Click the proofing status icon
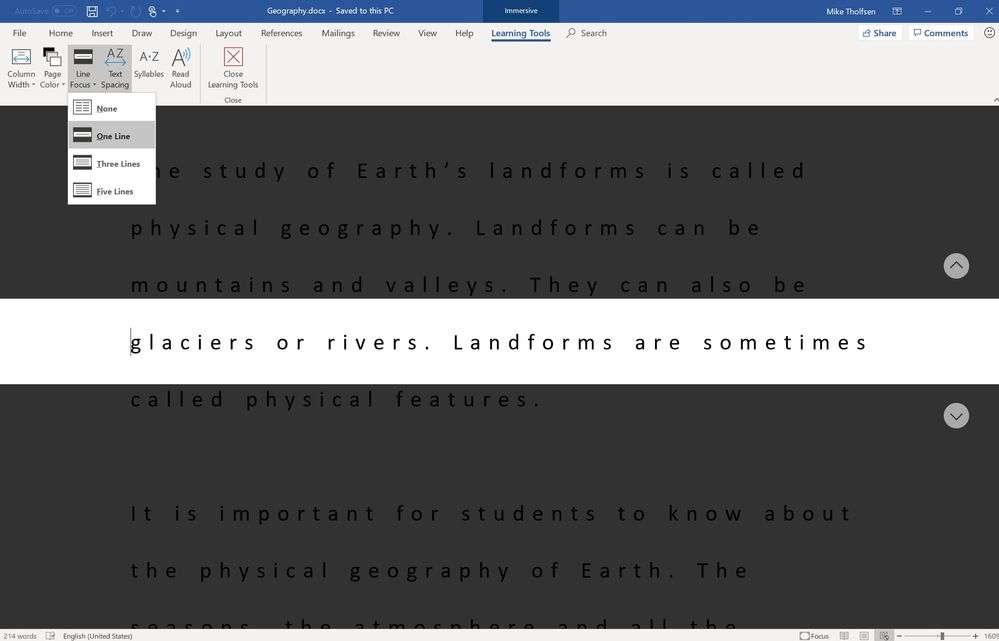The height and width of the screenshot is (641, 999). pyautogui.click(x=50, y=636)
